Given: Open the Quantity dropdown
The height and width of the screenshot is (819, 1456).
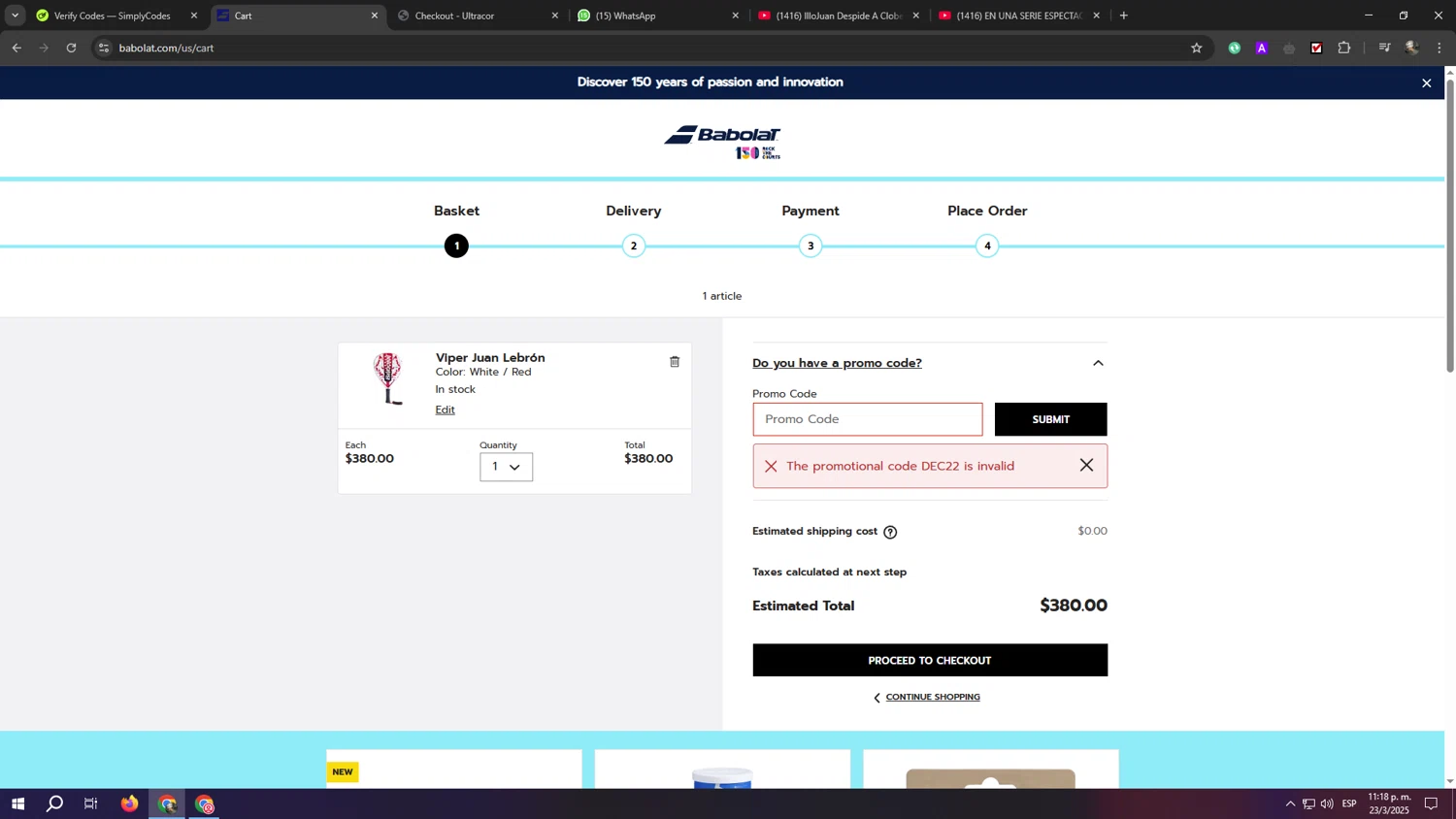Looking at the screenshot, I should tap(506, 467).
